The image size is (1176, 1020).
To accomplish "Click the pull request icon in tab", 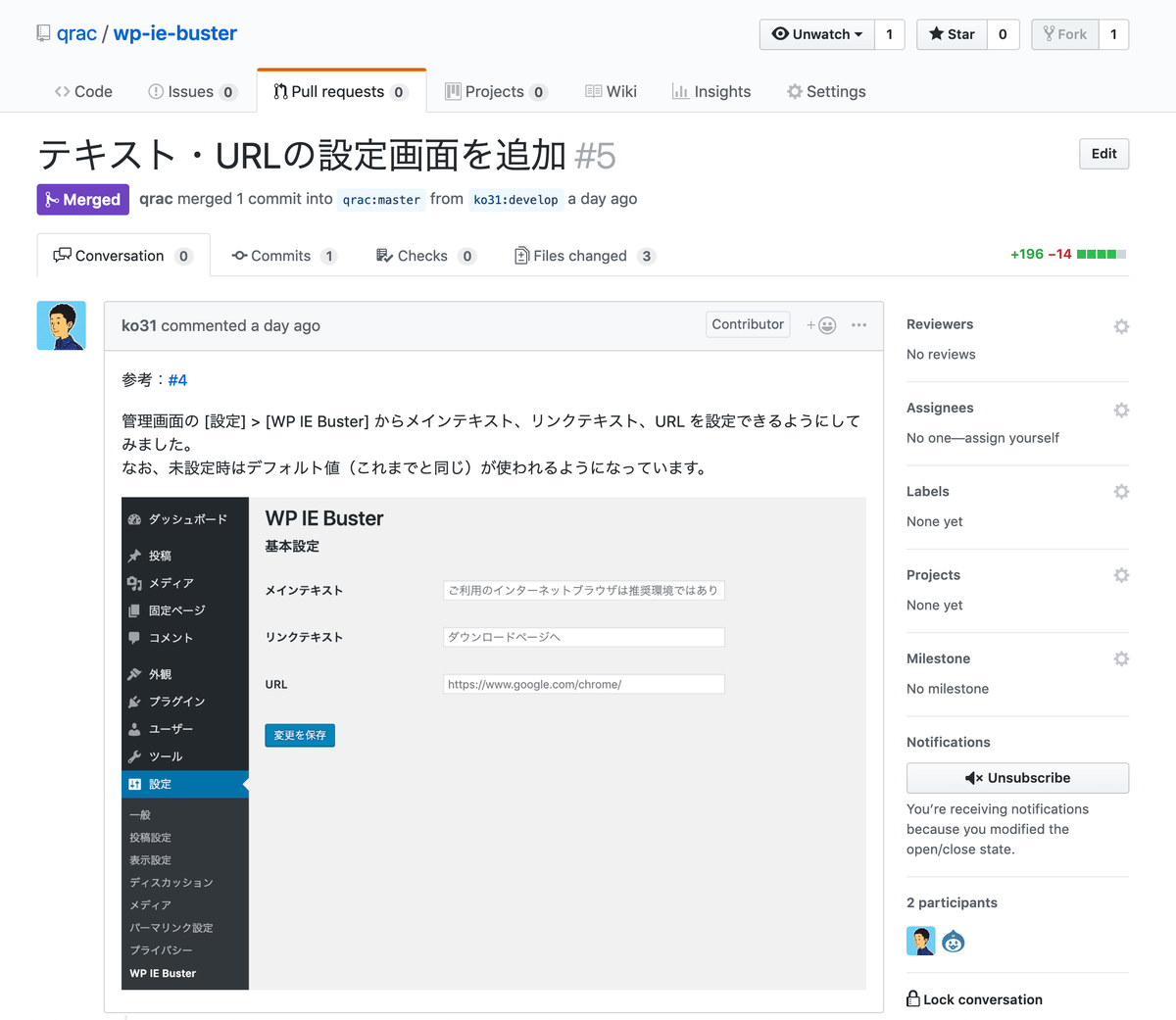I will 280,91.
